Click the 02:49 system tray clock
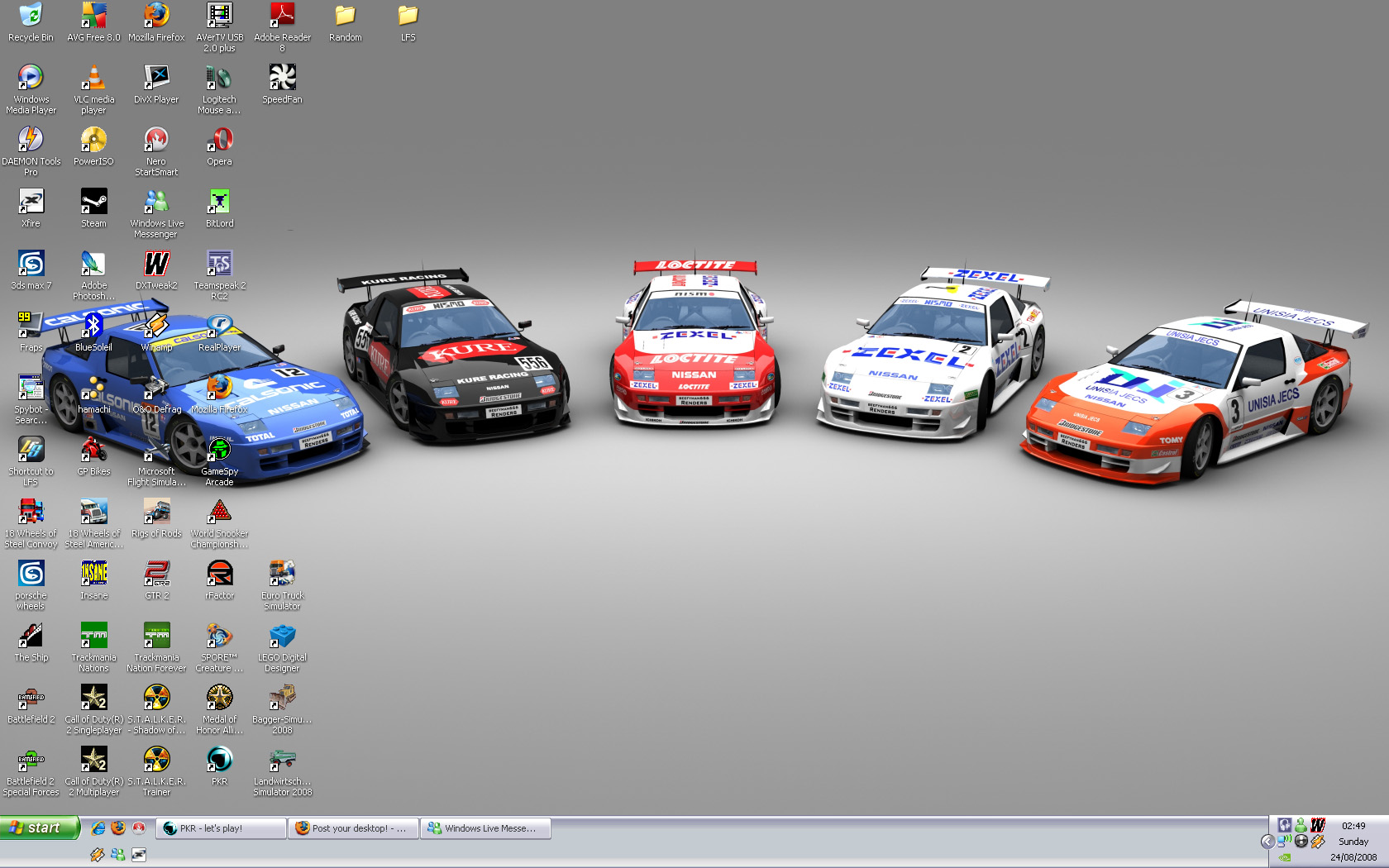Viewport: 1389px width, 868px height. click(1353, 826)
